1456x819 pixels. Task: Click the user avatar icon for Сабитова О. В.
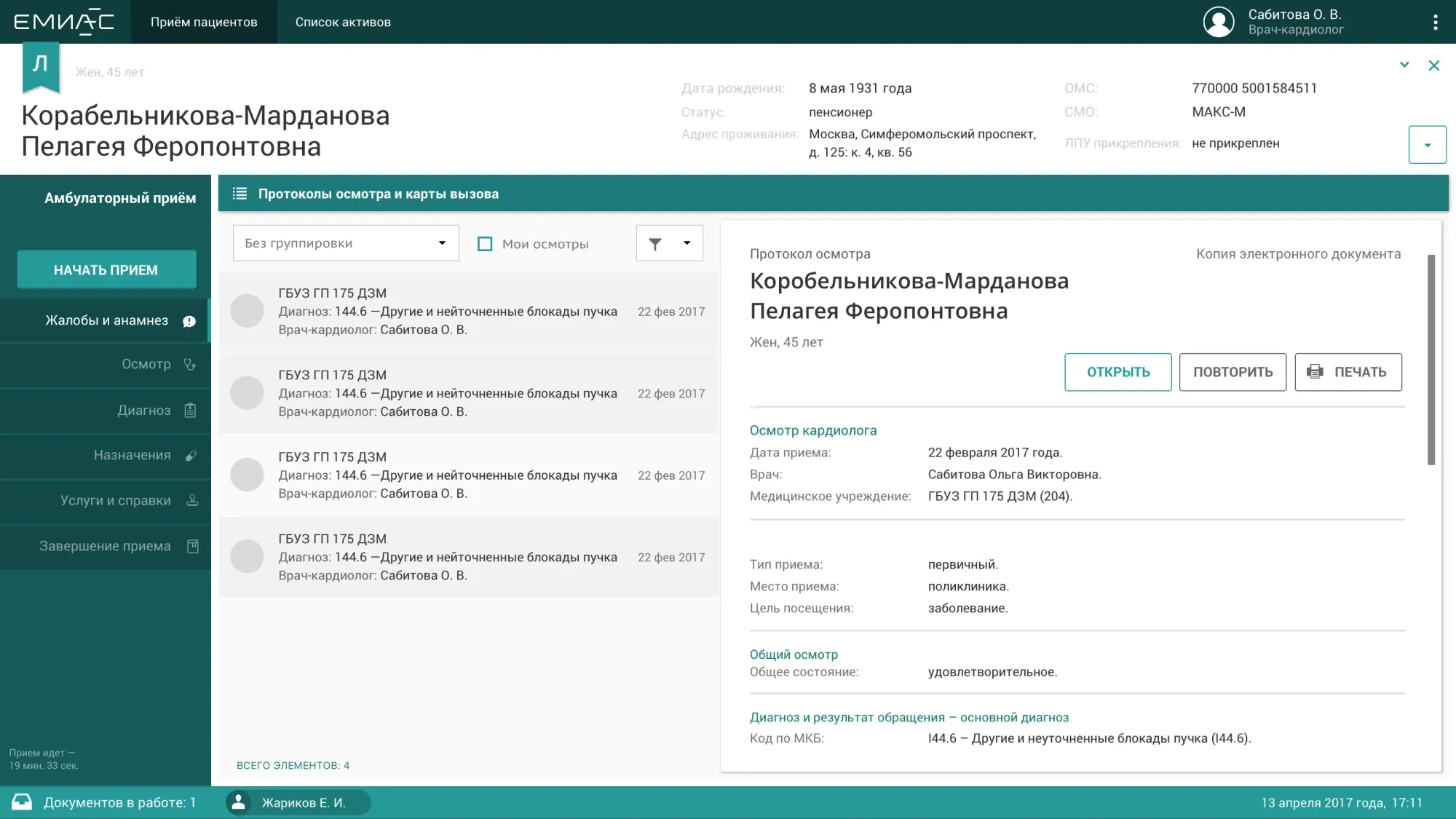pyautogui.click(x=1218, y=22)
